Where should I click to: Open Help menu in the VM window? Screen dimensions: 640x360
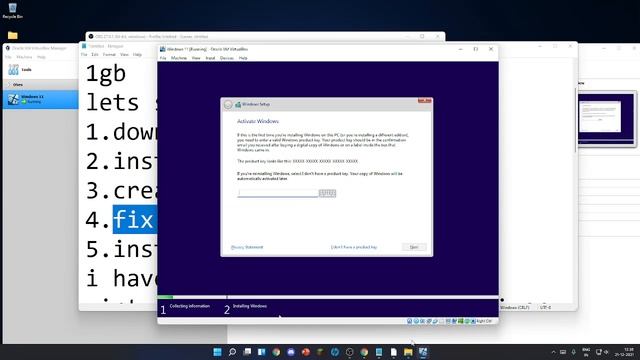tap(243, 58)
